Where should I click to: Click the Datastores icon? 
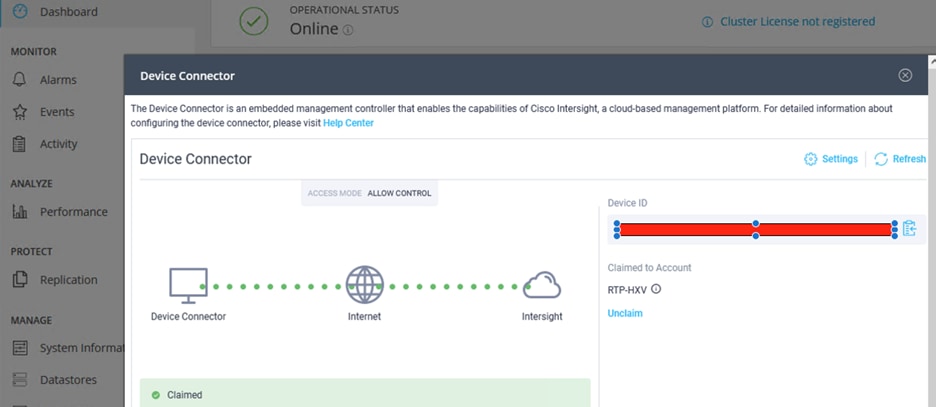(20, 380)
